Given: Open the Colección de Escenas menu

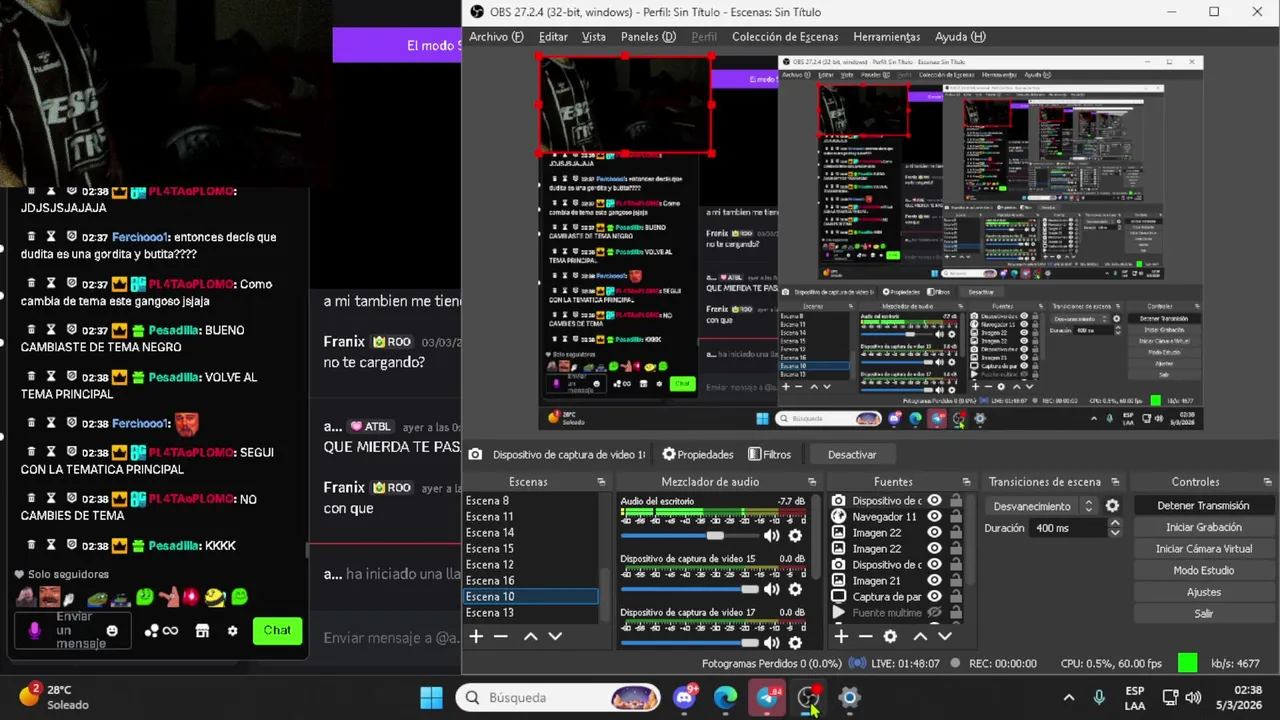Looking at the screenshot, I should (x=785, y=37).
